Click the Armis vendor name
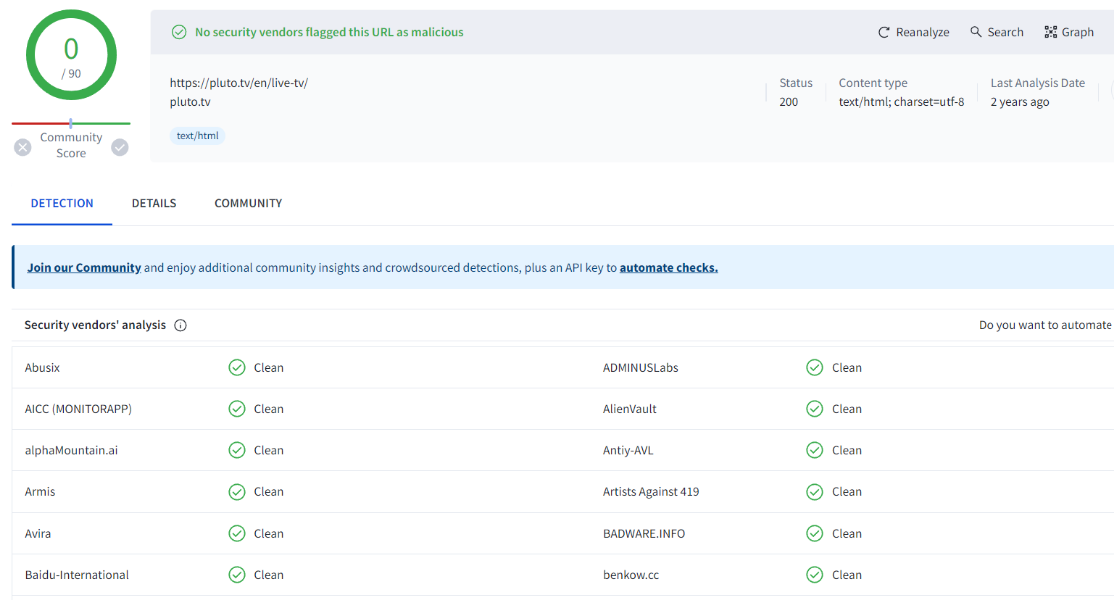 tap(40, 491)
